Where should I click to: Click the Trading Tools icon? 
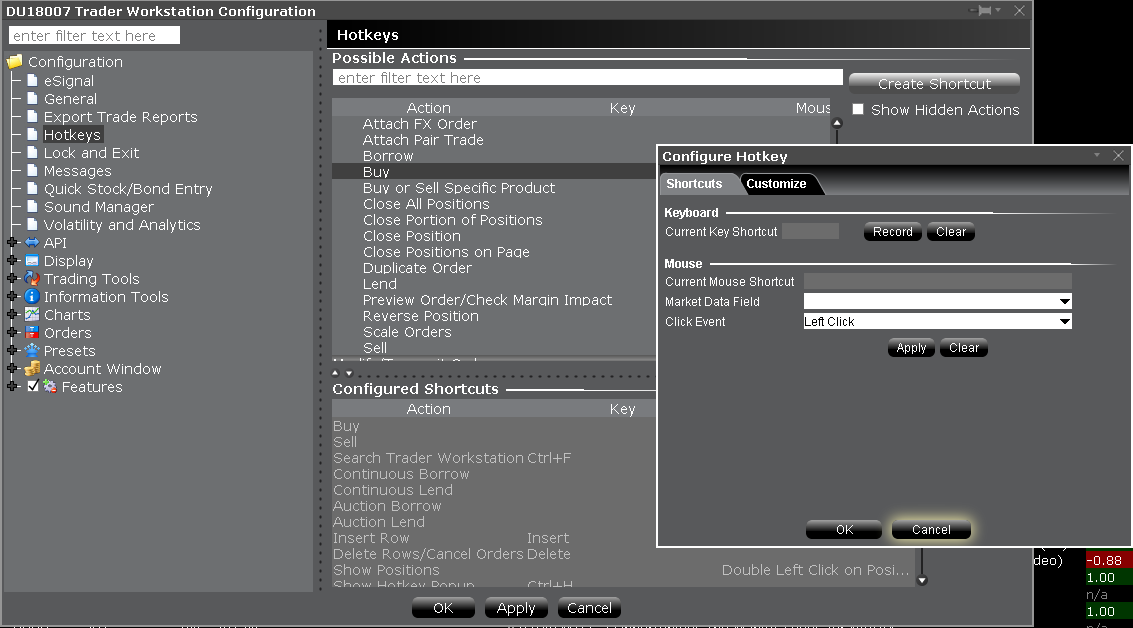[x=32, y=279]
